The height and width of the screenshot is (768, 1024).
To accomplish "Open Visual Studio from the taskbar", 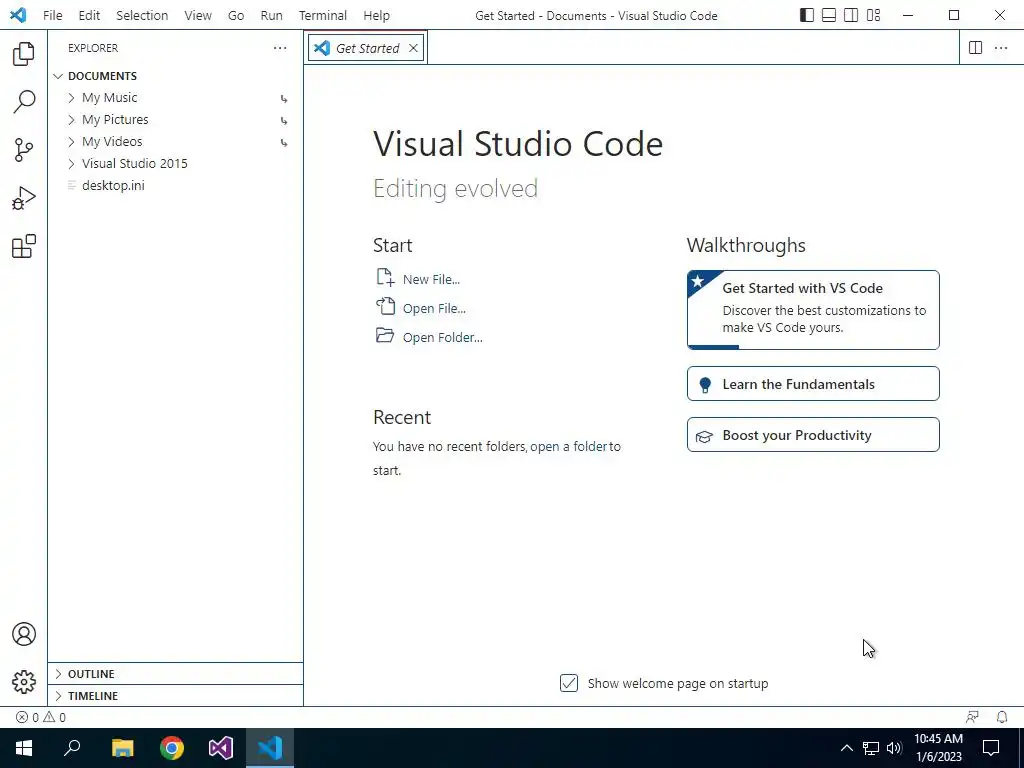I will (221, 748).
